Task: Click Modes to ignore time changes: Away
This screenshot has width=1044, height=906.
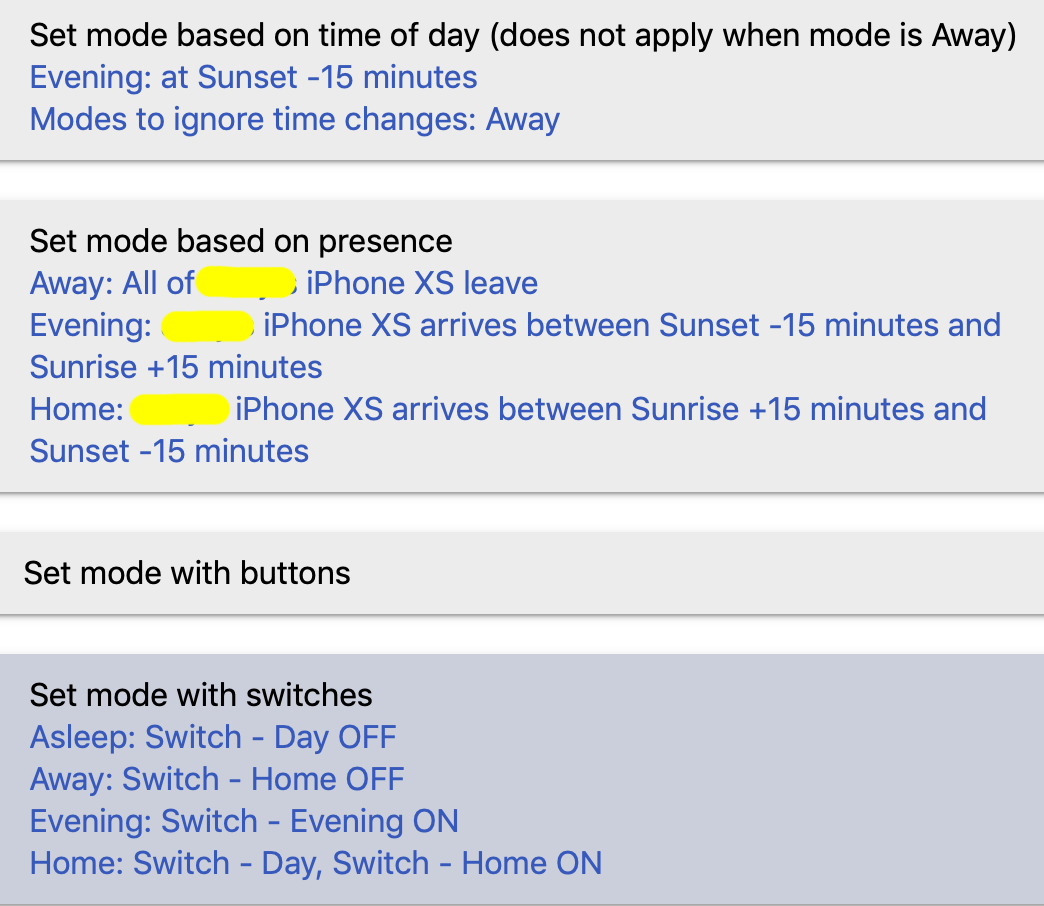Action: [x=295, y=120]
